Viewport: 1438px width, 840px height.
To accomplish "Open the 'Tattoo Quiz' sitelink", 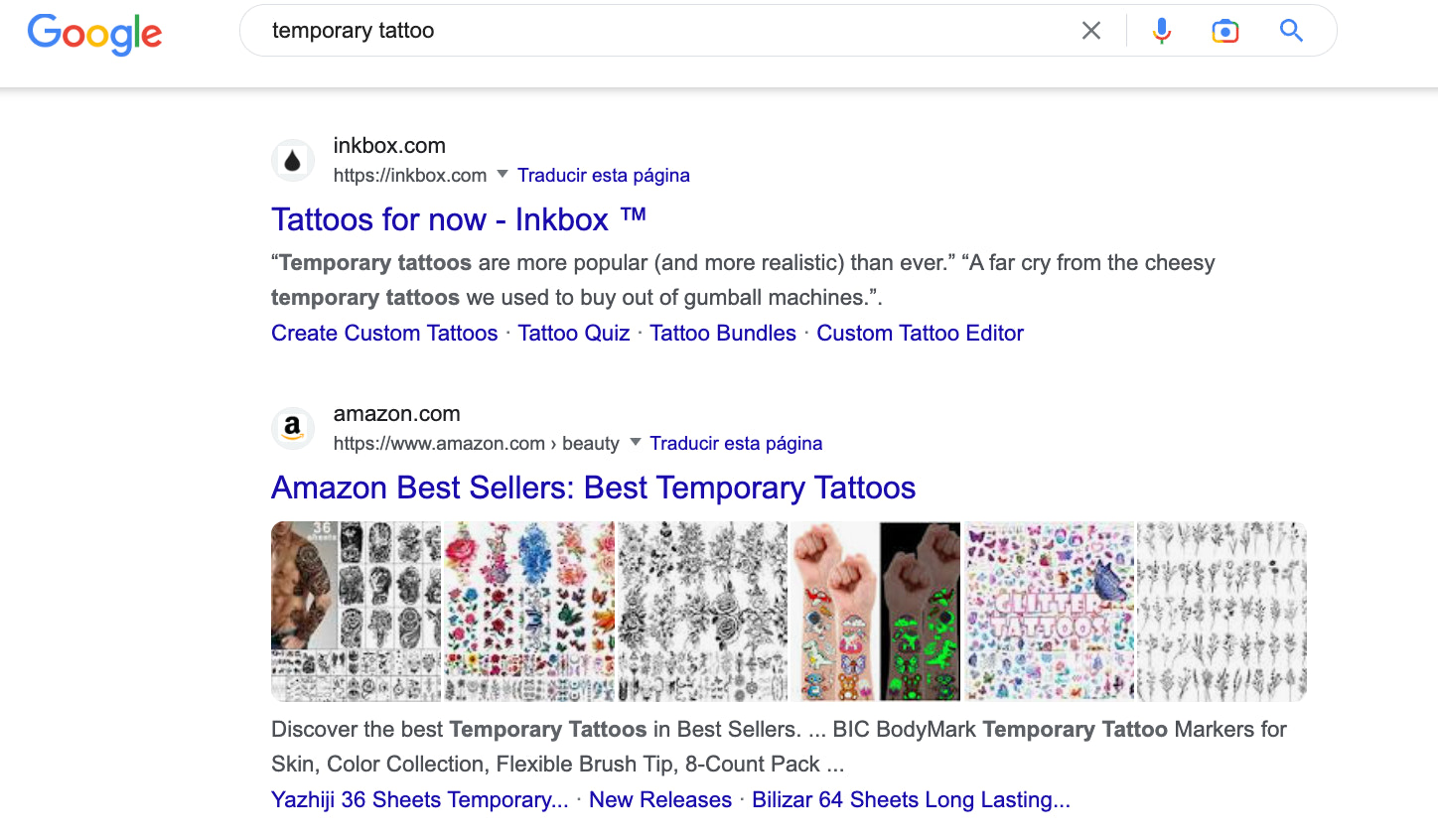I will click(573, 333).
